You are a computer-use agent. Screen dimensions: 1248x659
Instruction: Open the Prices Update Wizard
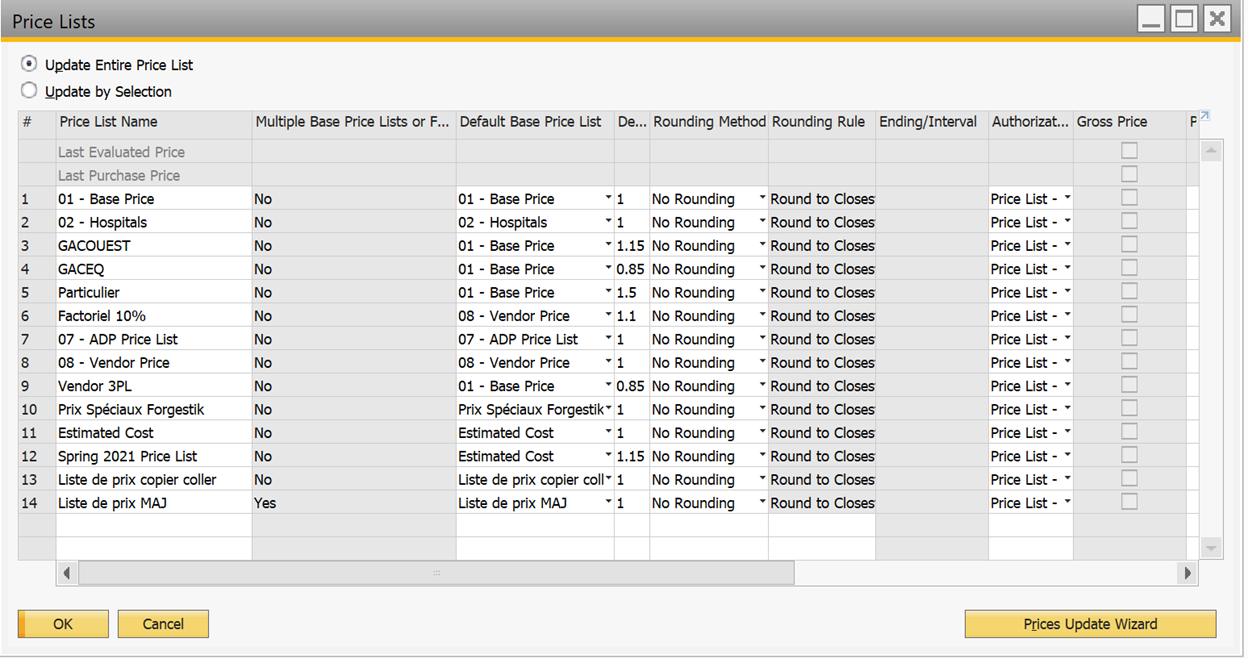(x=1090, y=624)
